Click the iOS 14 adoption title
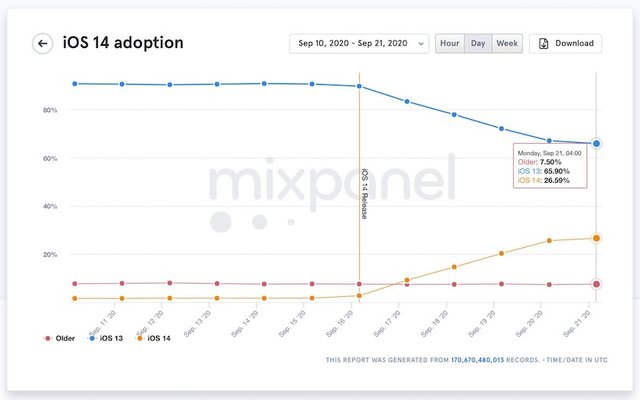640x400 pixels. 123,43
